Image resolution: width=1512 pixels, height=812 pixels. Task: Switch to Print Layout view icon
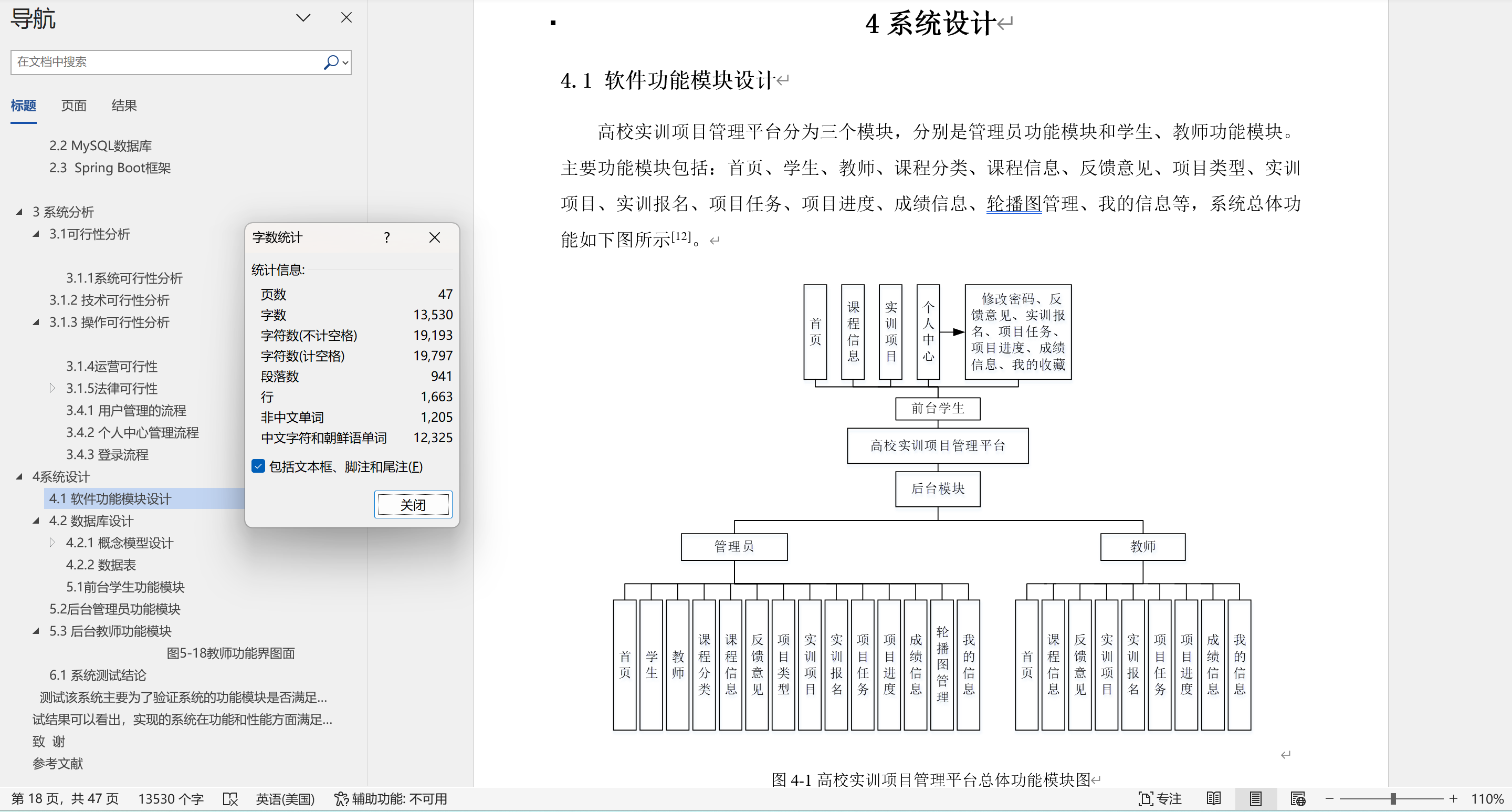(x=1255, y=798)
